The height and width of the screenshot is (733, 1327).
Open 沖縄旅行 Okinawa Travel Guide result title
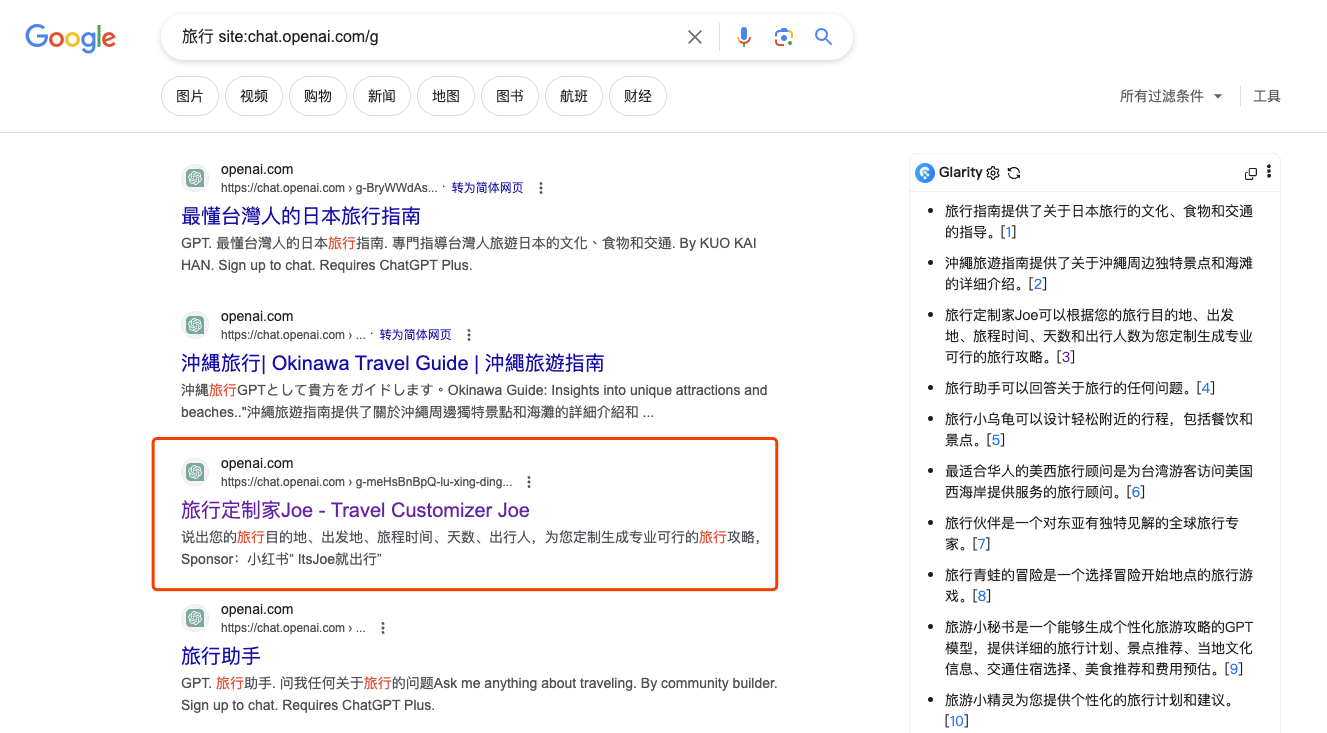(x=393, y=363)
